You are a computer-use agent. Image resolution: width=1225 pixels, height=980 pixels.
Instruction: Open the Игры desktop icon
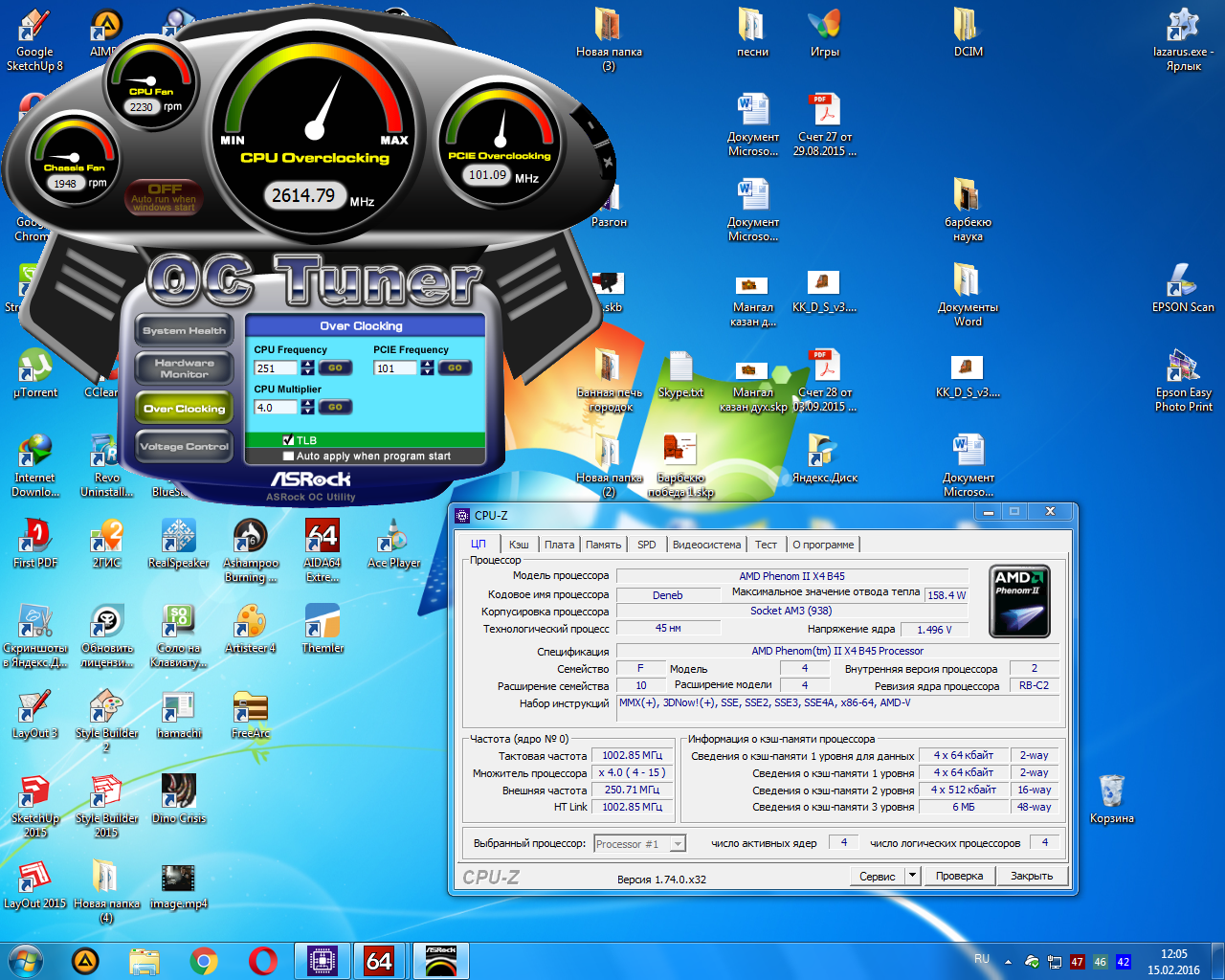824,33
